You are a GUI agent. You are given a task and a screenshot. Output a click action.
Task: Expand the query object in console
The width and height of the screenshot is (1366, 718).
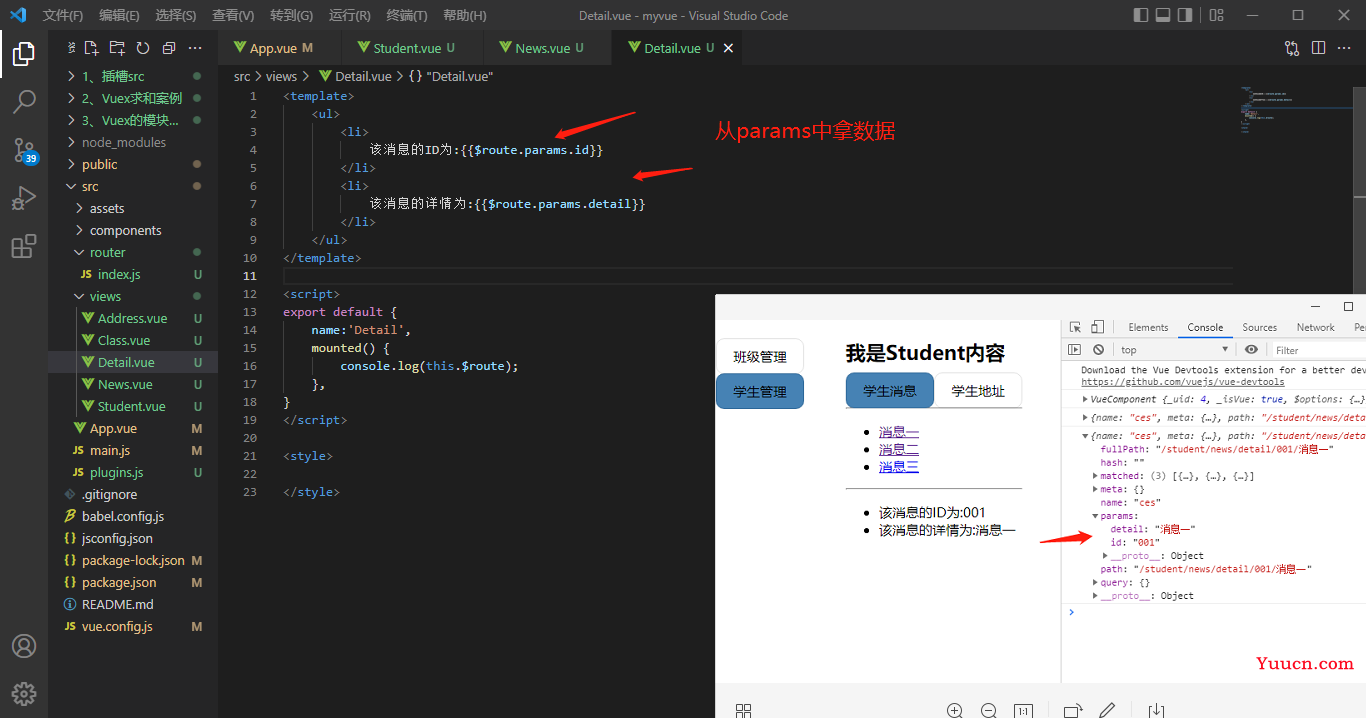tap(1095, 582)
